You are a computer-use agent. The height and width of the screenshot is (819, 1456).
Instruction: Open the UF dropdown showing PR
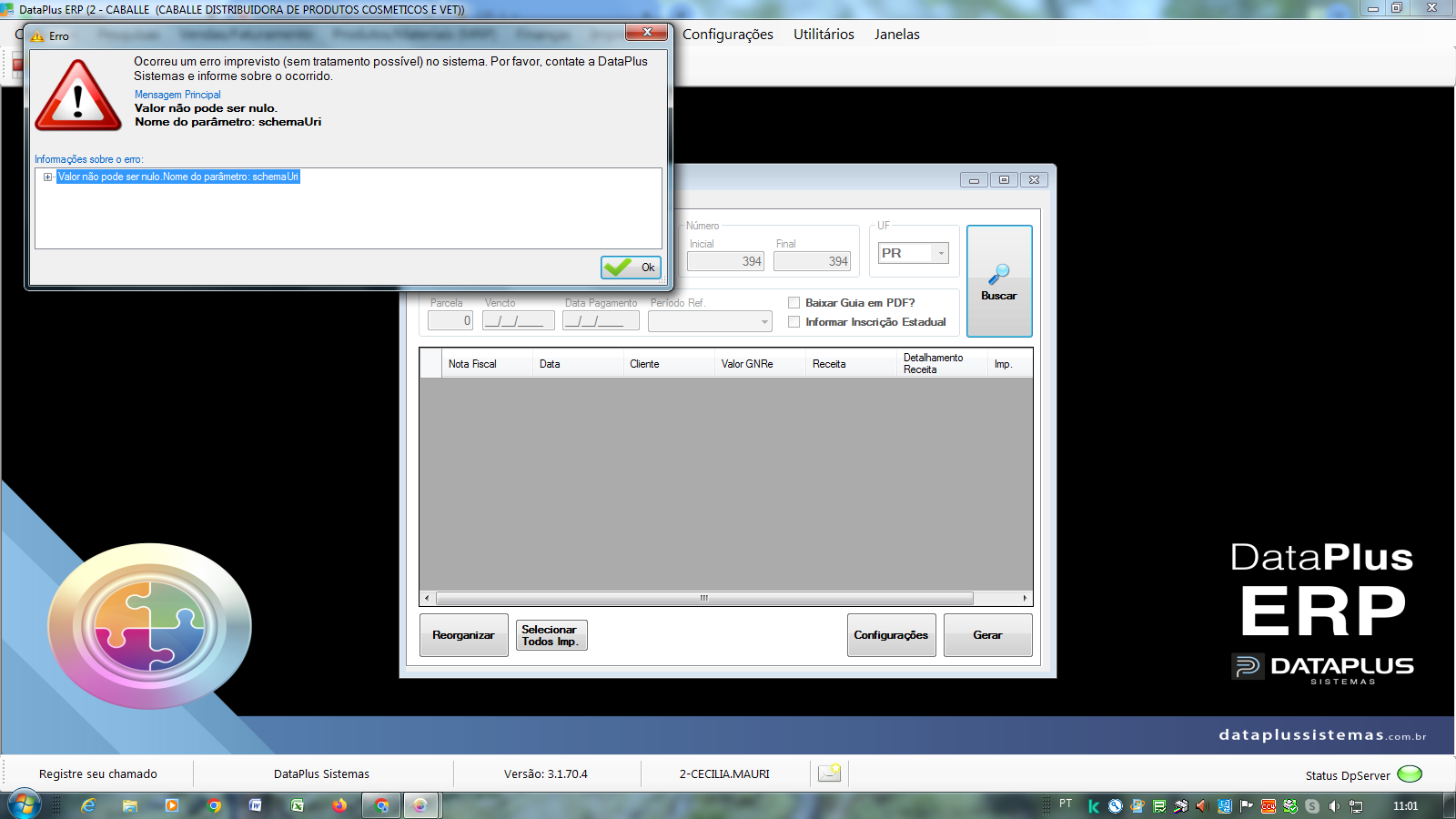(914, 253)
